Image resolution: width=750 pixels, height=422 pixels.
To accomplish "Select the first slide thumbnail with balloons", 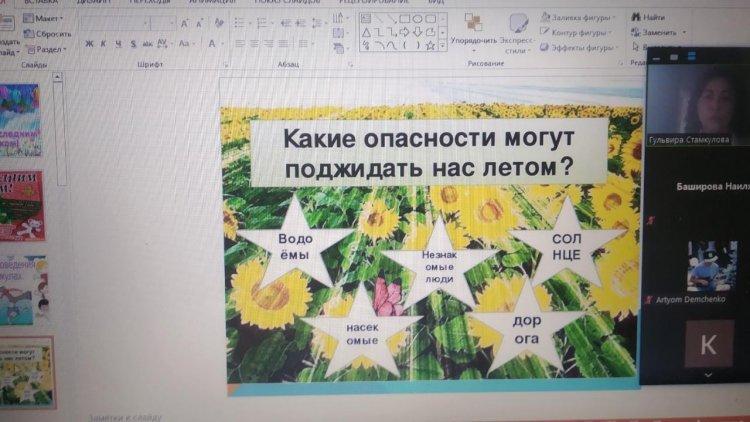I will pos(19,120).
